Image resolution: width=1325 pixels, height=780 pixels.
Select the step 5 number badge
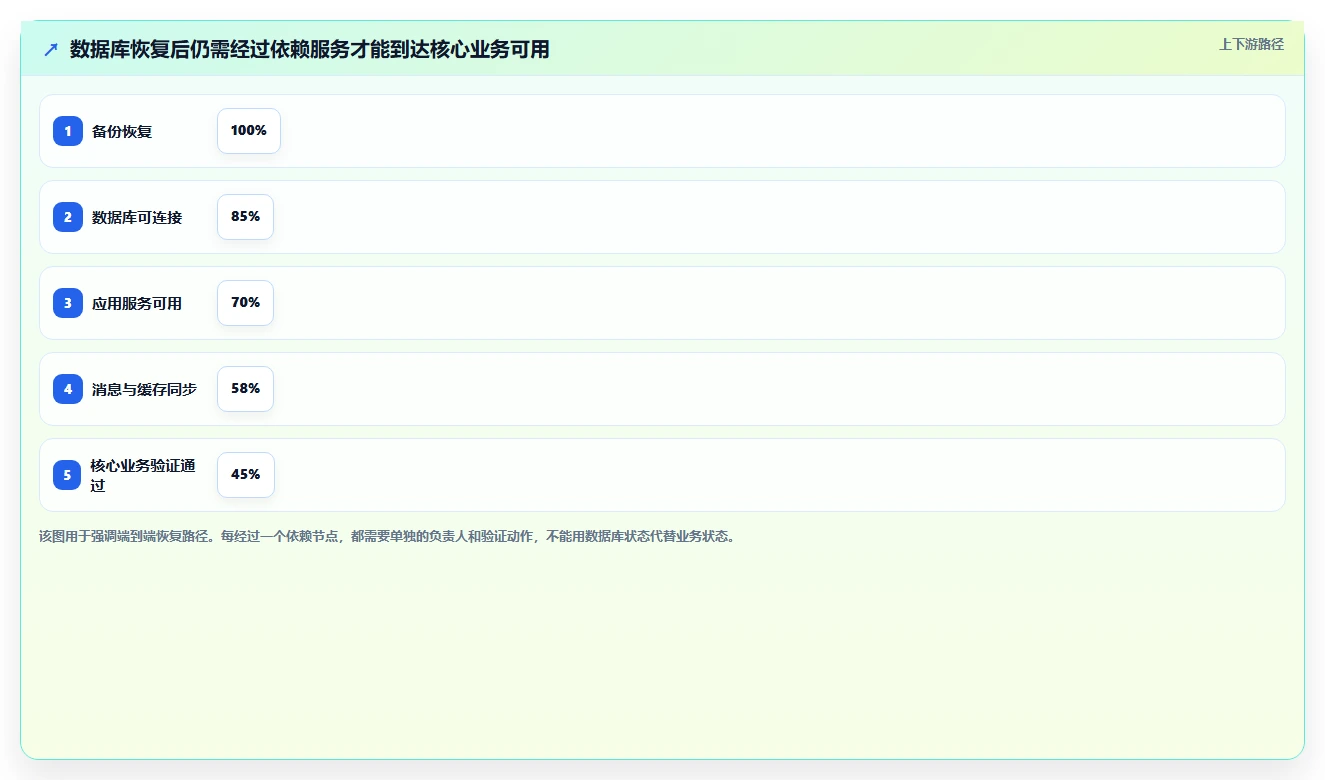[x=68, y=475]
